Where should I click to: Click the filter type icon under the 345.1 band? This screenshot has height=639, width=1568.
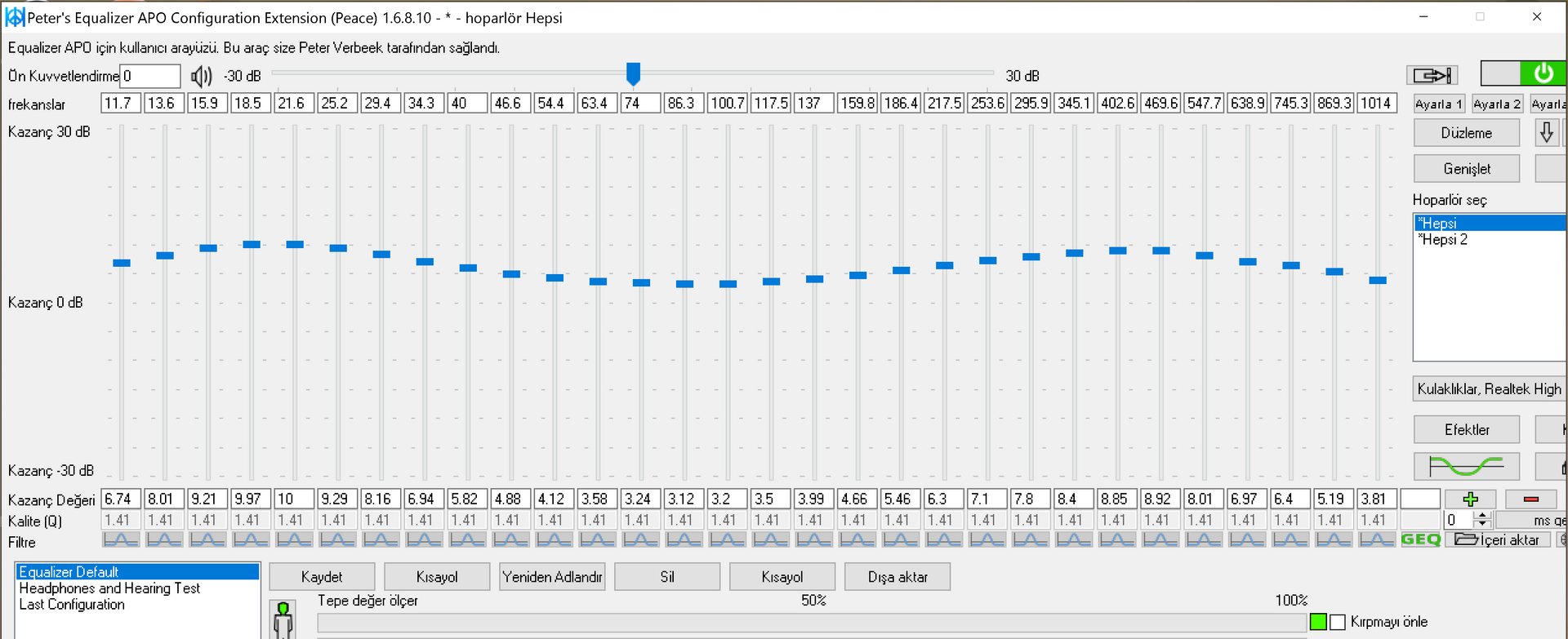pyautogui.click(x=1073, y=539)
